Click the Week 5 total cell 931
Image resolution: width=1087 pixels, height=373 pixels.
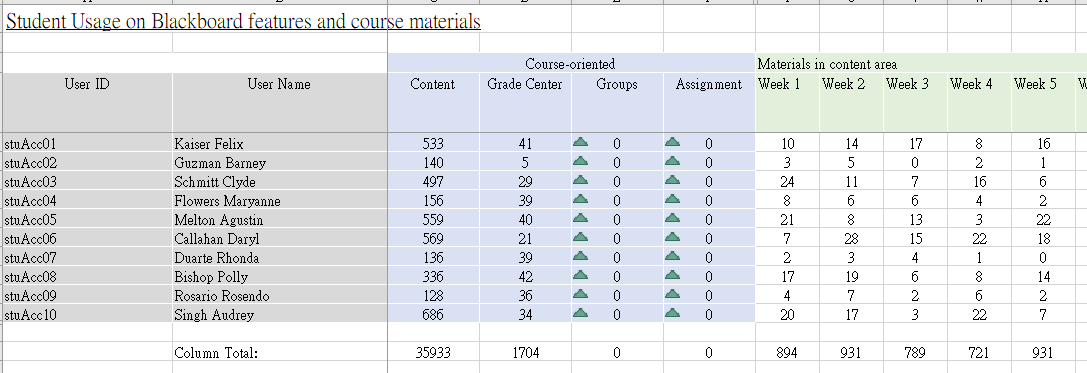pos(1043,352)
